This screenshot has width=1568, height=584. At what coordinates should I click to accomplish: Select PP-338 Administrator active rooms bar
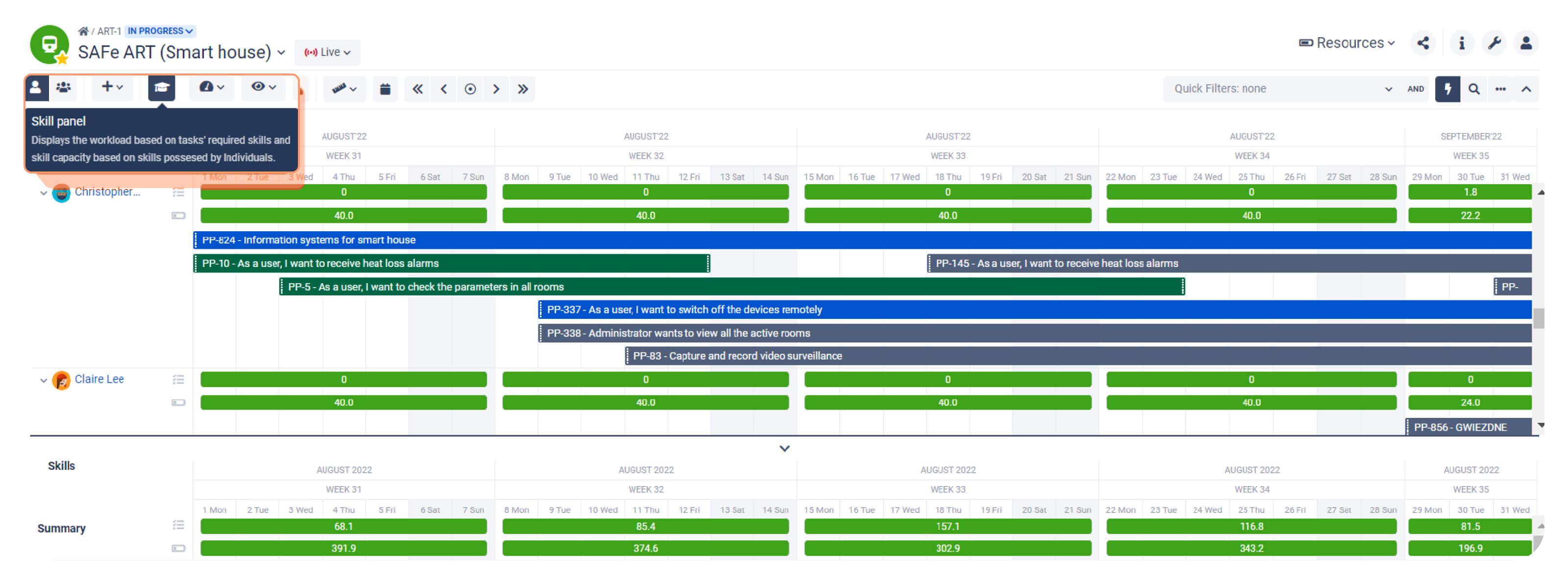(x=1035, y=334)
